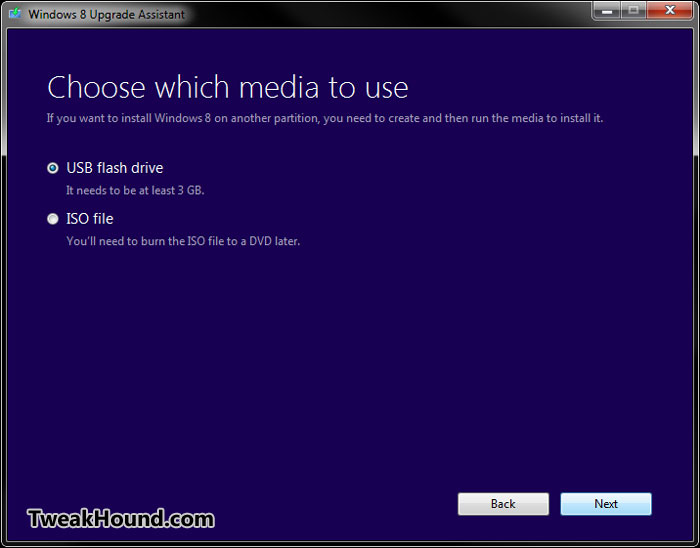Go Back to the previous step
Screen dimensions: 700x548
click(x=503, y=504)
